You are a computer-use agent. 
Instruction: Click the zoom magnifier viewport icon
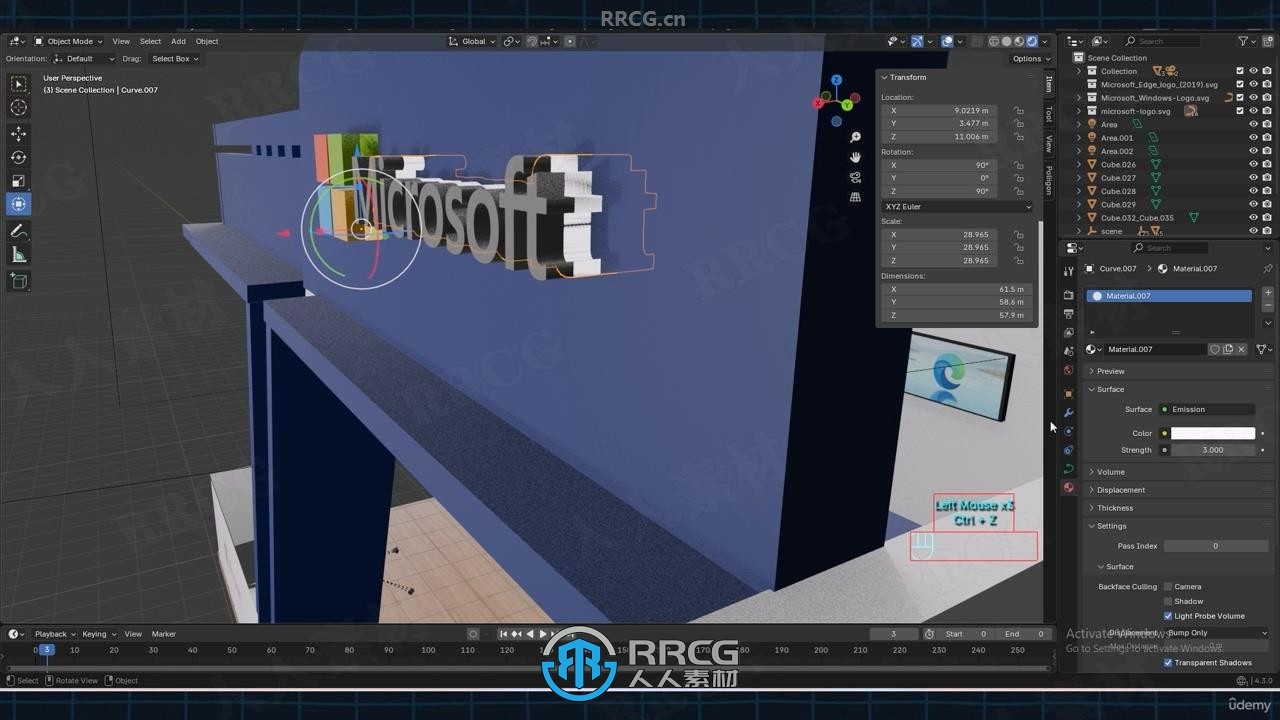point(855,137)
